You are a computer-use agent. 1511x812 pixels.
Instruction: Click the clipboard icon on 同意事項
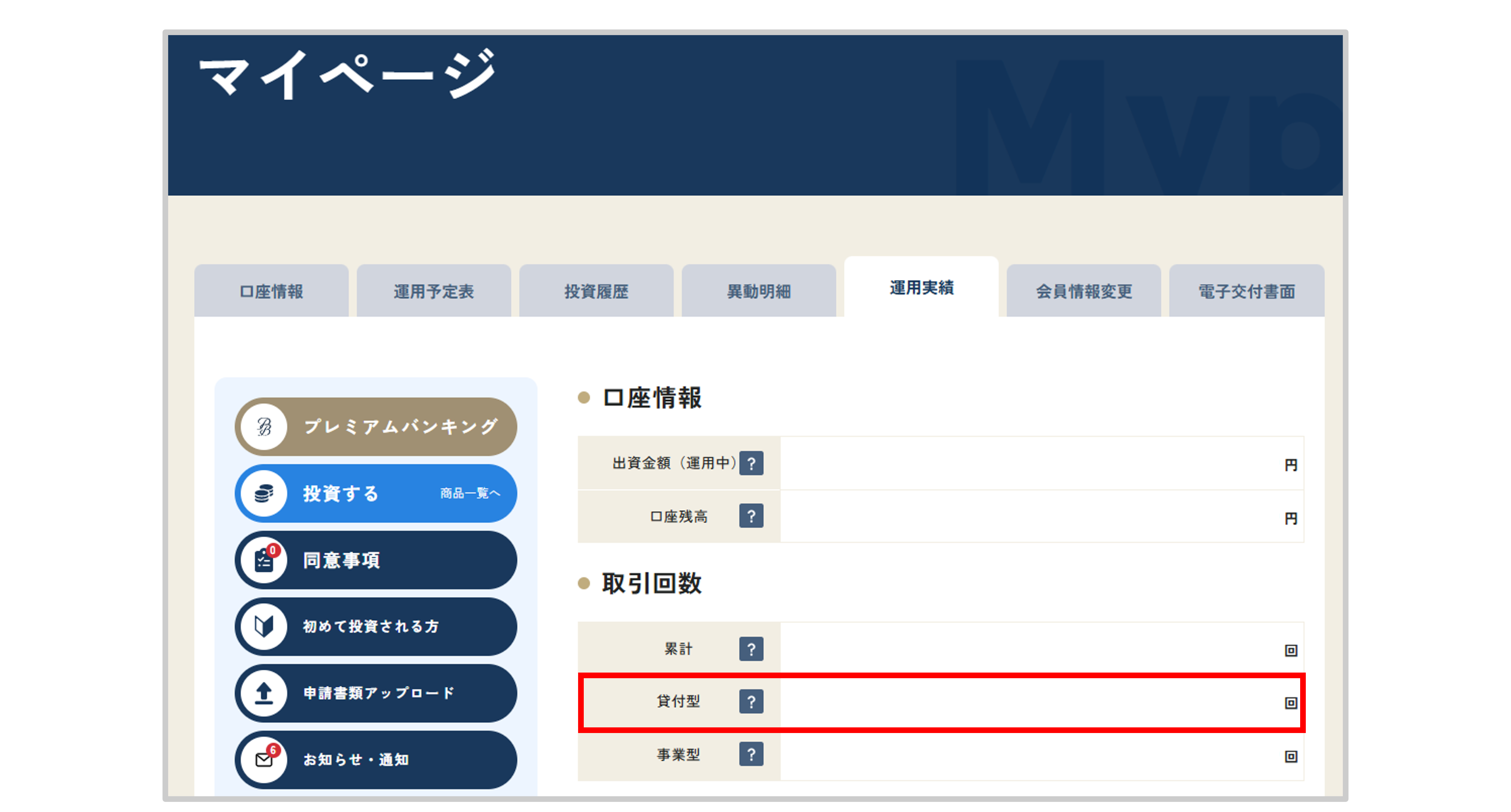pos(264,561)
